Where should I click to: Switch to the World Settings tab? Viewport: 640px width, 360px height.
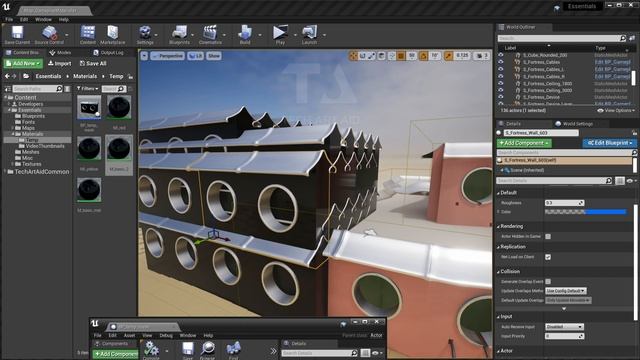tap(574, 124)
